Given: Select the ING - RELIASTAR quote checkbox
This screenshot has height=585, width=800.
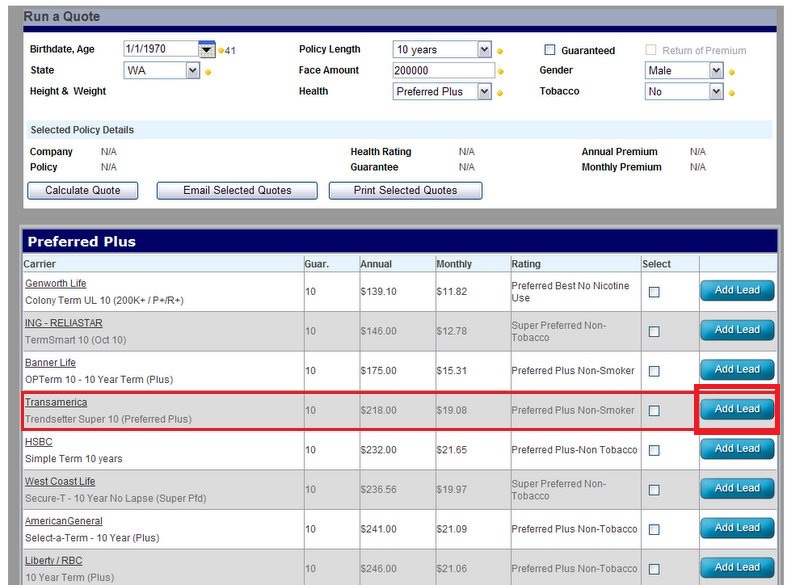Looking at the screenshot, I should (654, 332).
